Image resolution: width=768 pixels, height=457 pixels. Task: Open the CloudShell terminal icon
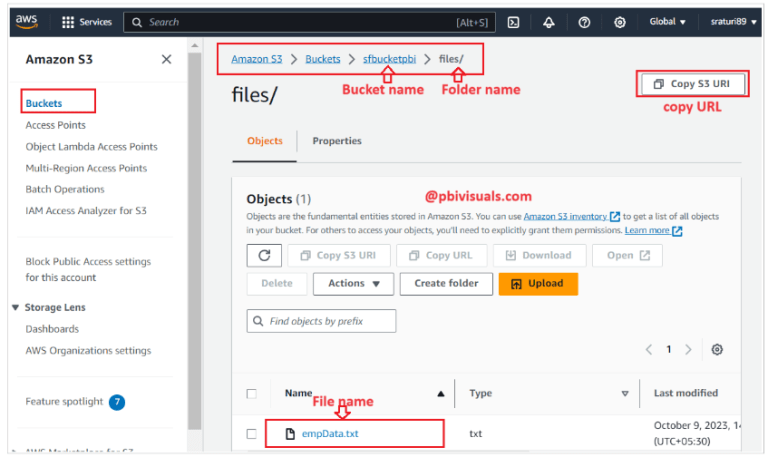pyautogui.click(x=513, y=22)
